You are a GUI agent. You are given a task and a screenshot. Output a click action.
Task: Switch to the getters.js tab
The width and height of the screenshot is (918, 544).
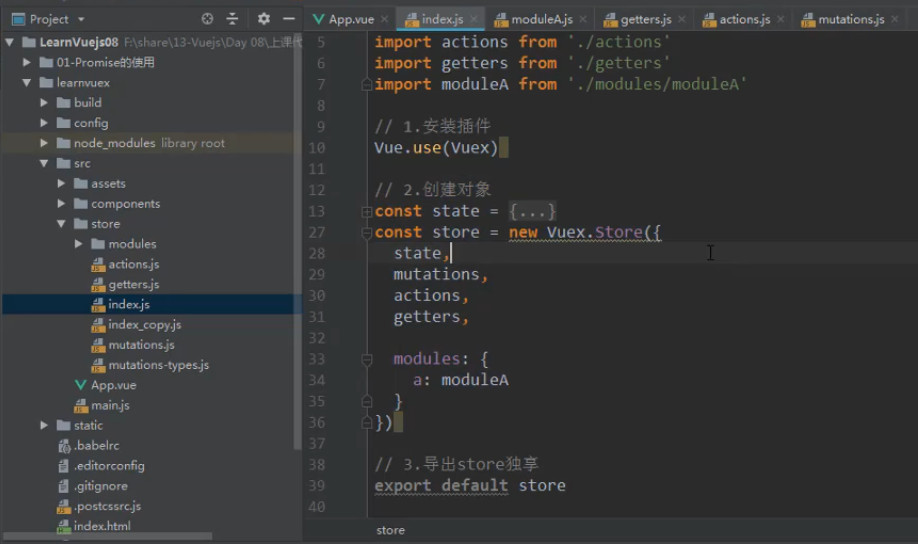tap(646, 19)
